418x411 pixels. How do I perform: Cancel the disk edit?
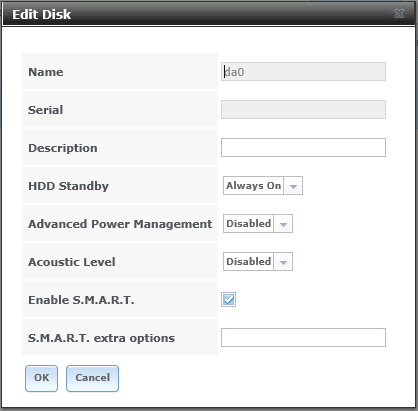click(x=92, y=378)
